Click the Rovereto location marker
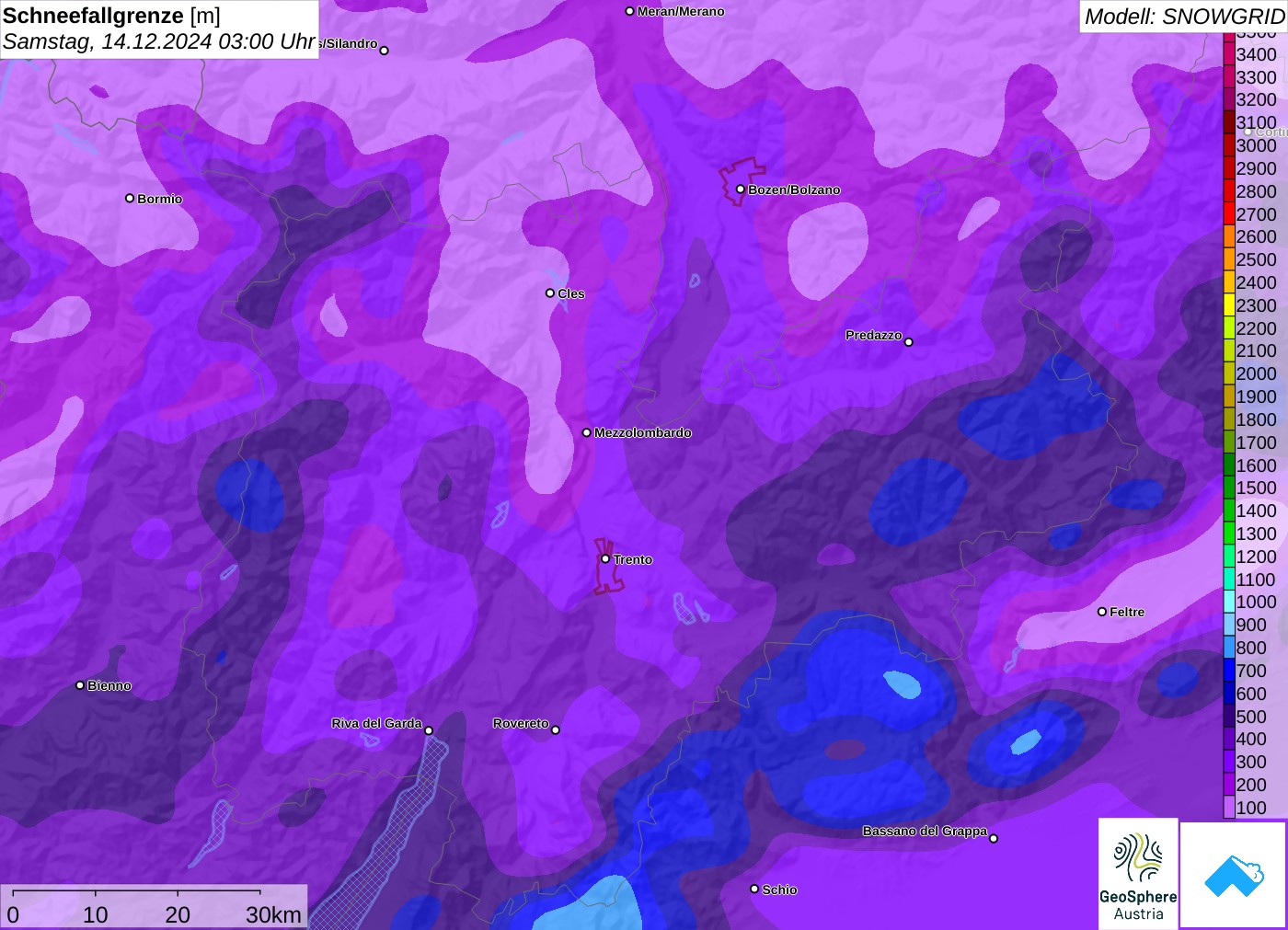 (x=555, y=729)
